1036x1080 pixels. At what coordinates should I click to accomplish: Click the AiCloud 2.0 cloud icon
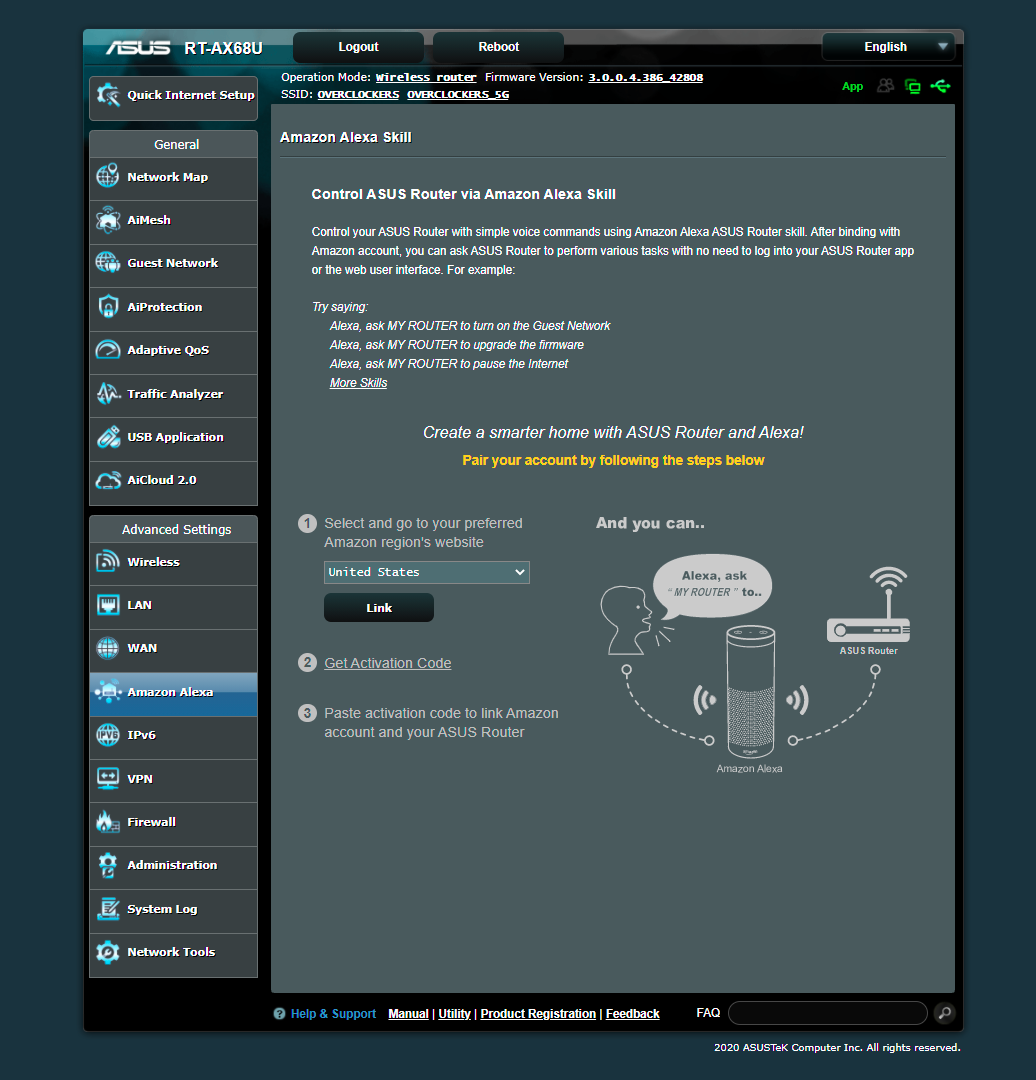tap(108, 480)
